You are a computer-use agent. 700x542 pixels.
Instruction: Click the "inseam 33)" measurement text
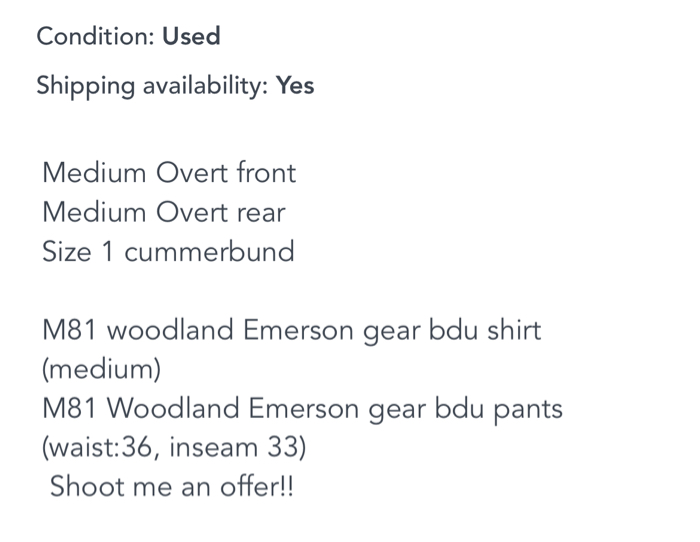point(237,447)
